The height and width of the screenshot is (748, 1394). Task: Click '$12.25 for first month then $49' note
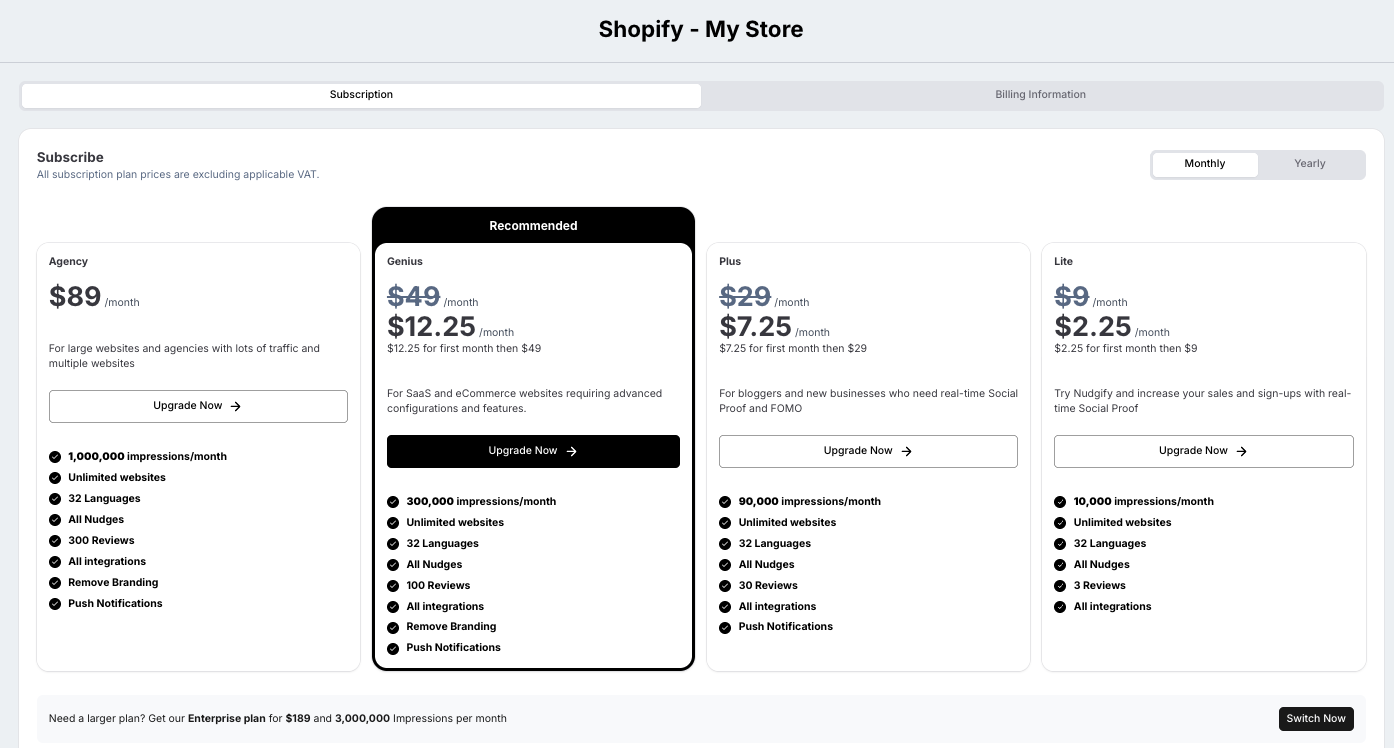click(464, 349)
